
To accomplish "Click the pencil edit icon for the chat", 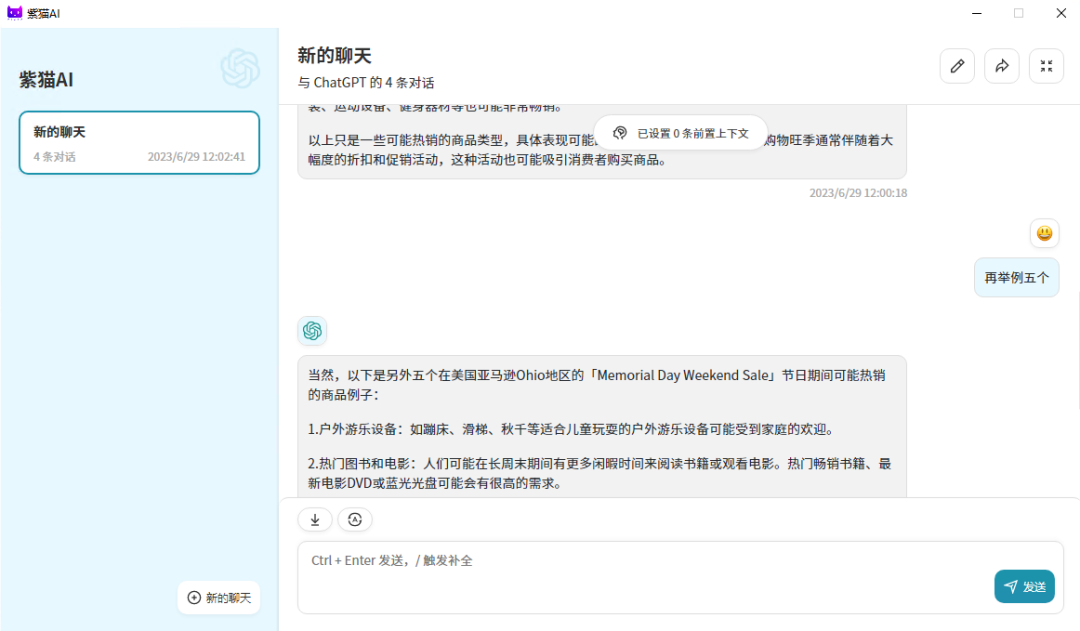I will tap(957, 65).
